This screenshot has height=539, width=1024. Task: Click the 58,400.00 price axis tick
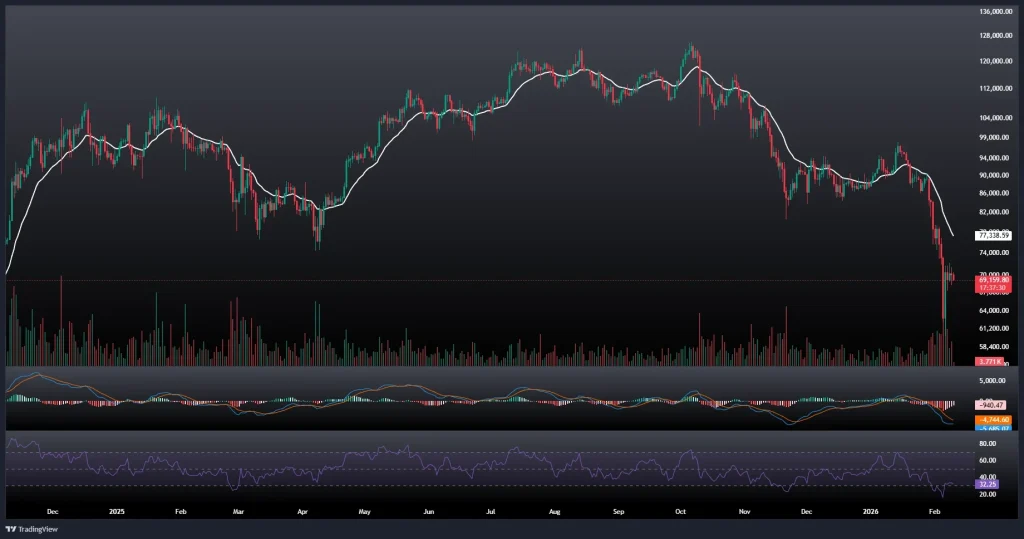pyautogui.click(x=994, y=346)
